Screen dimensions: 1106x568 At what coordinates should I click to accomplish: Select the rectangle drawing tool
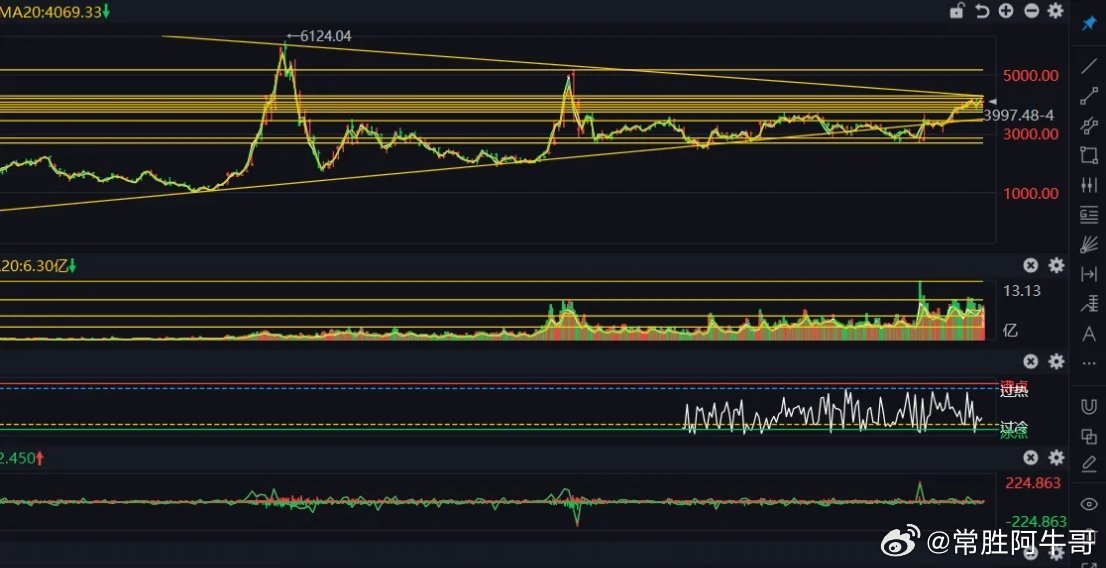pyautogui.click(x=1089, y=156)
